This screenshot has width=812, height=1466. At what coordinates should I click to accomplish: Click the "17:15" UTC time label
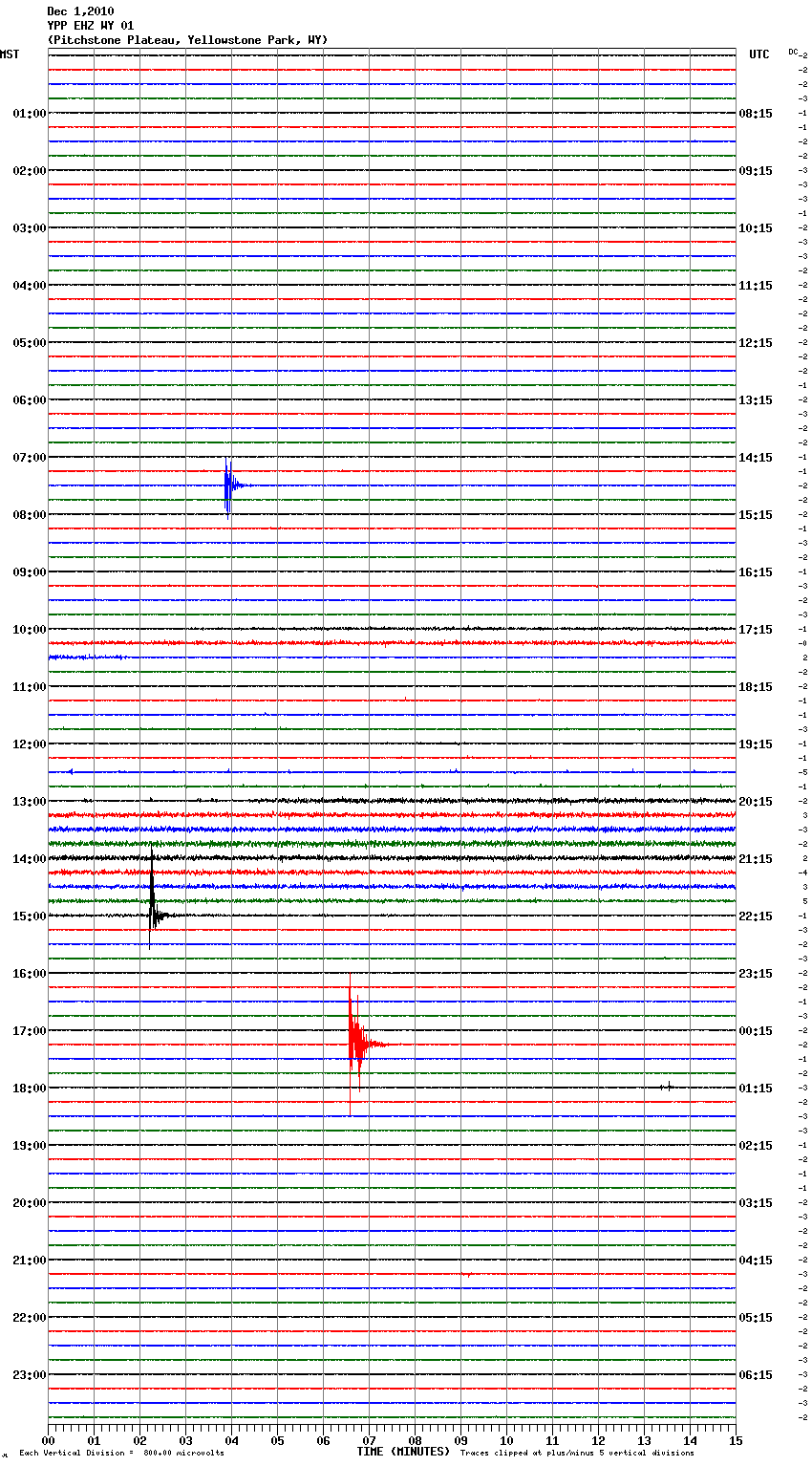click(756, 630)
